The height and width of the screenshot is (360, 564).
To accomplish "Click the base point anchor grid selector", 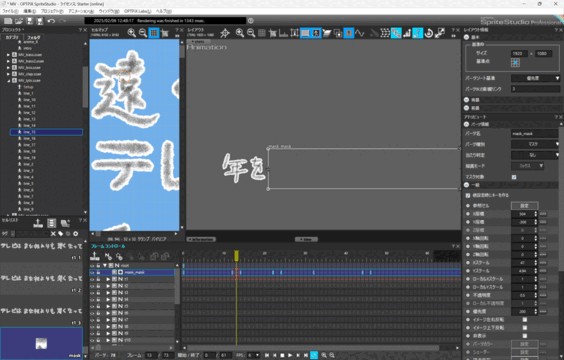I will tap(515, 63).
